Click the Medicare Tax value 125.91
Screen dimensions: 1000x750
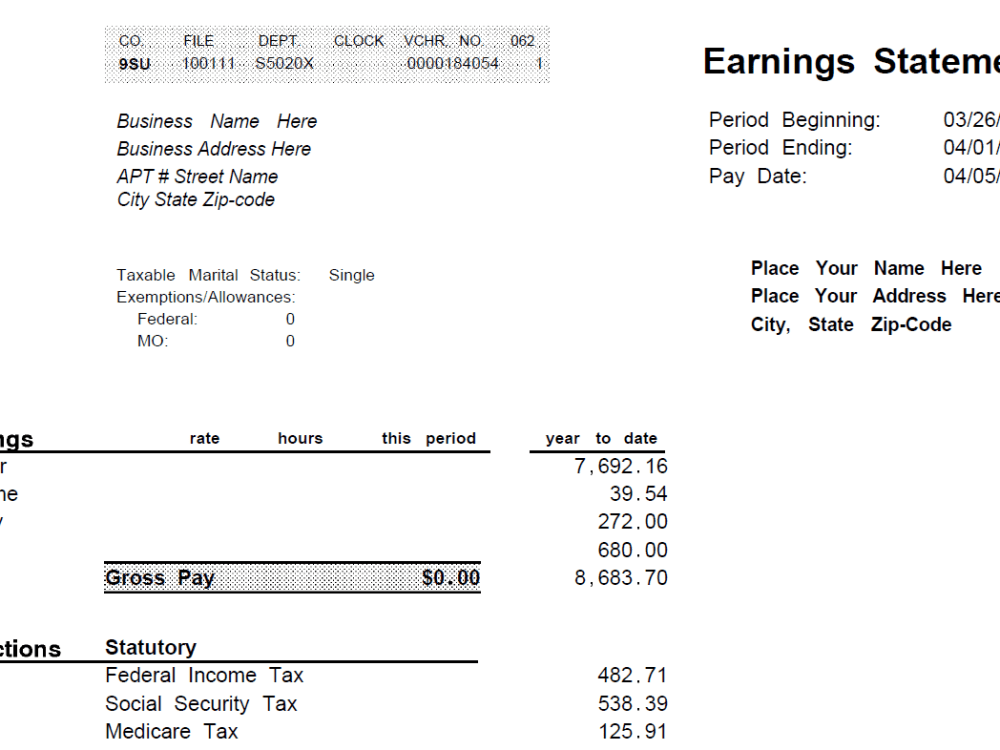pyautogui.click(x=634, y=731)
